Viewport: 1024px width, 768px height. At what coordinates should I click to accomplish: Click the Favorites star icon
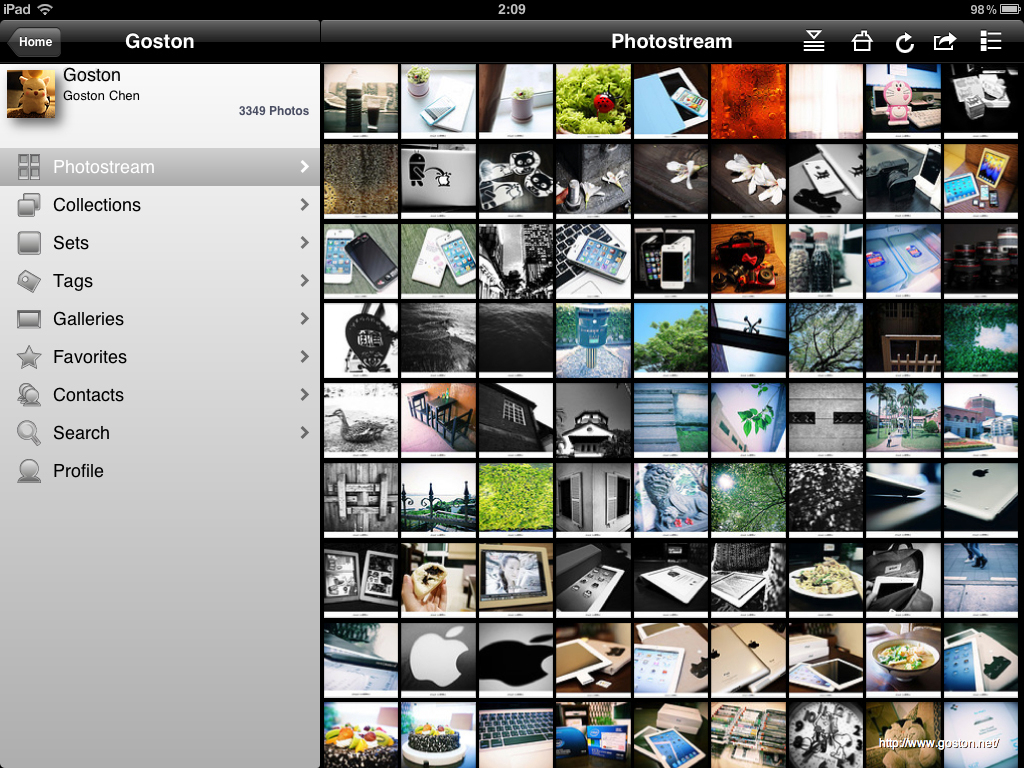(29, 357)
